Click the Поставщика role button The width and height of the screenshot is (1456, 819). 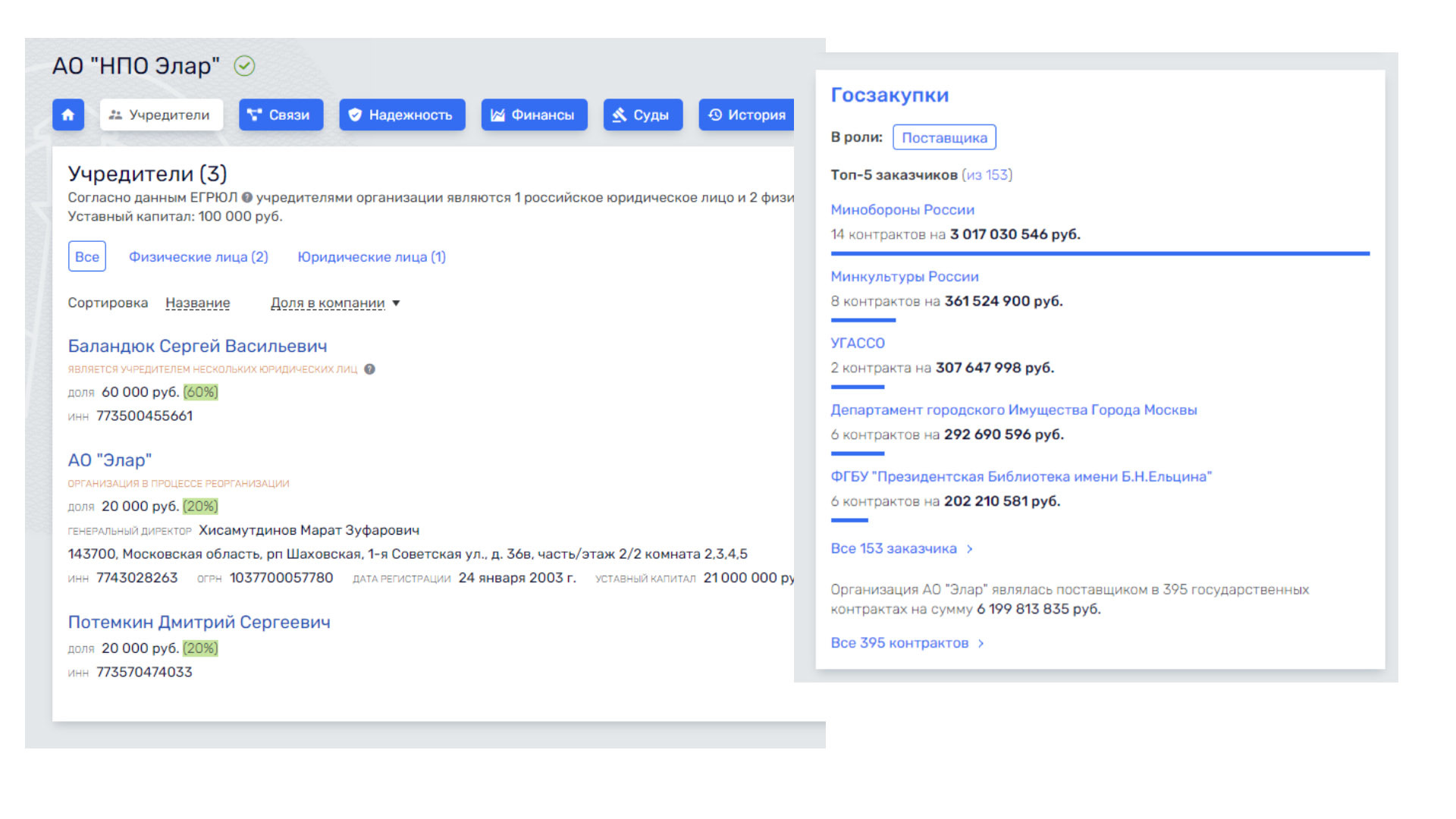944,138
